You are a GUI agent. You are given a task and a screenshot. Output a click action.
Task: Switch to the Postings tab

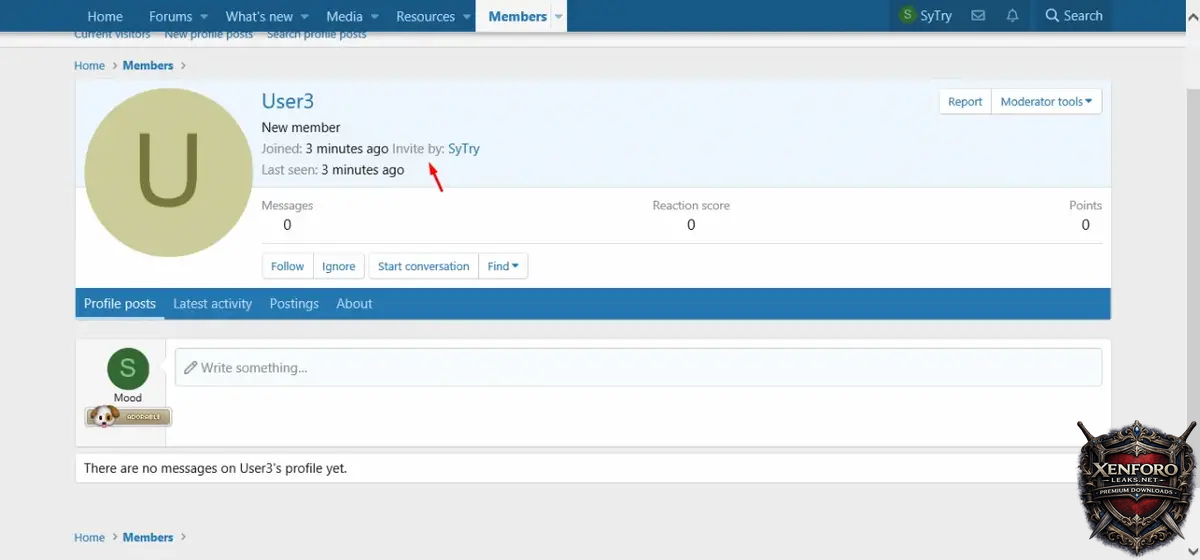coord(294,304)
